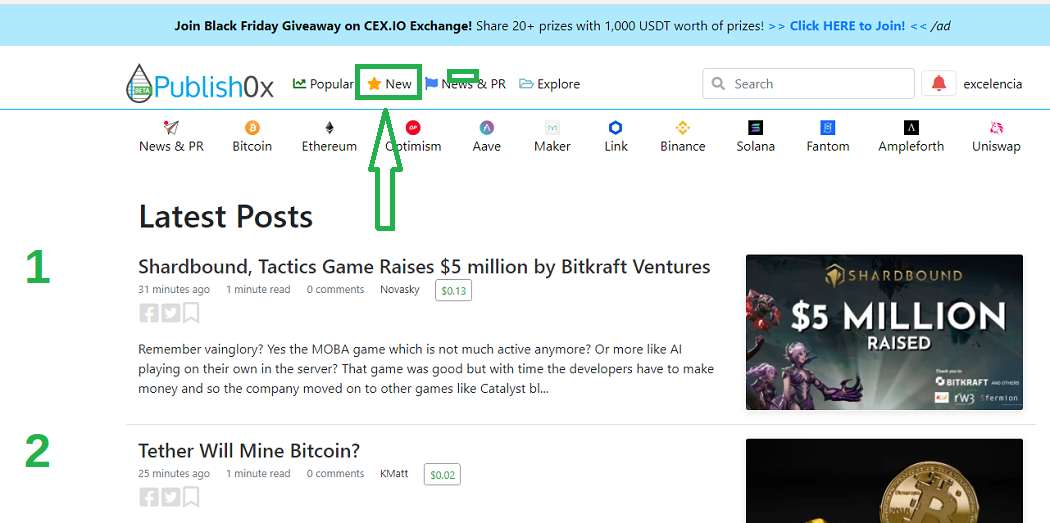Open the Shardbound $5 Million Raised thumbnail
Screen dimensions: 1050x523
click(x=884, y=331)
